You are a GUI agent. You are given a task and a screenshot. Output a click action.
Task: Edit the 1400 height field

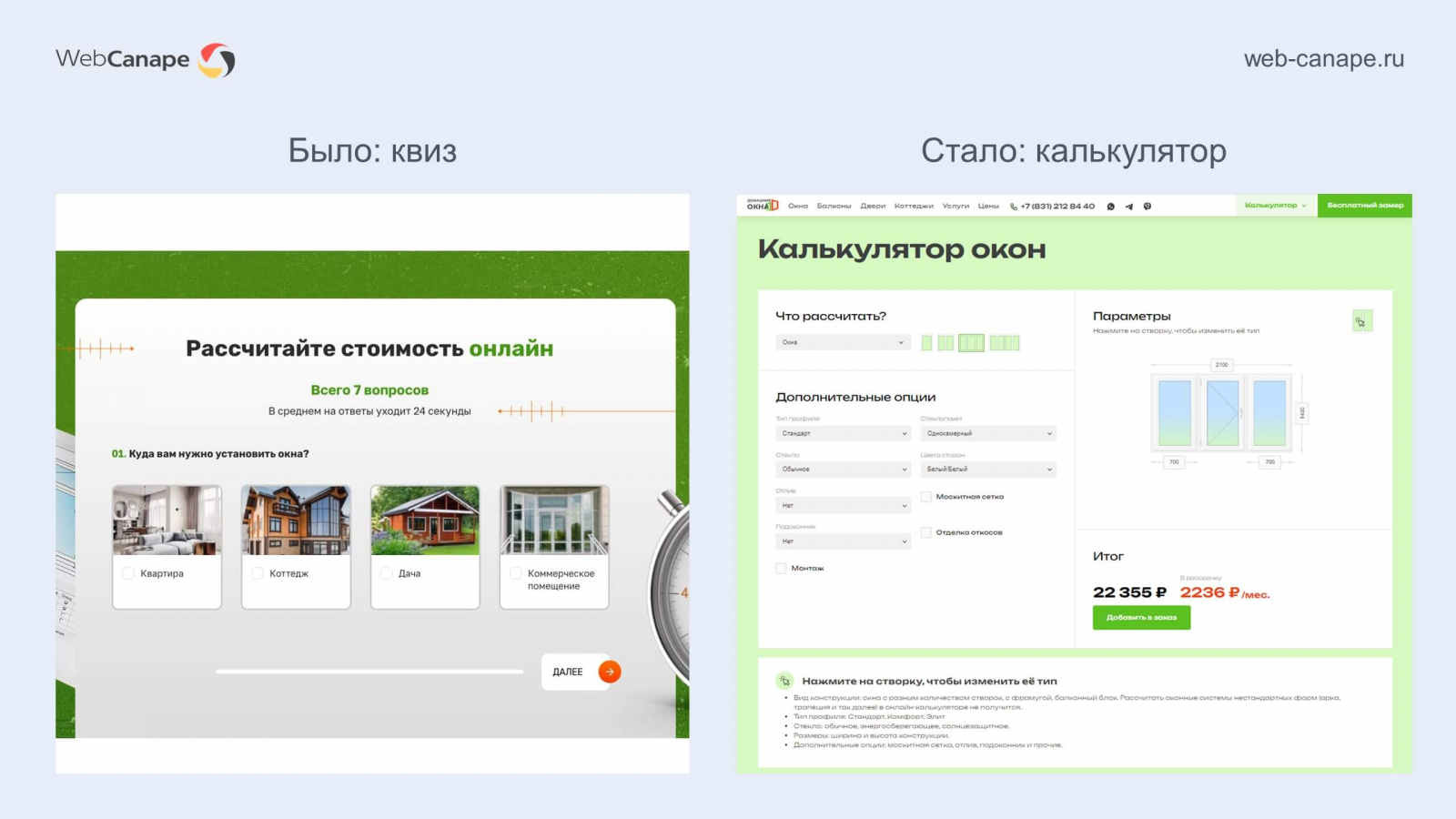(1302, 413)
